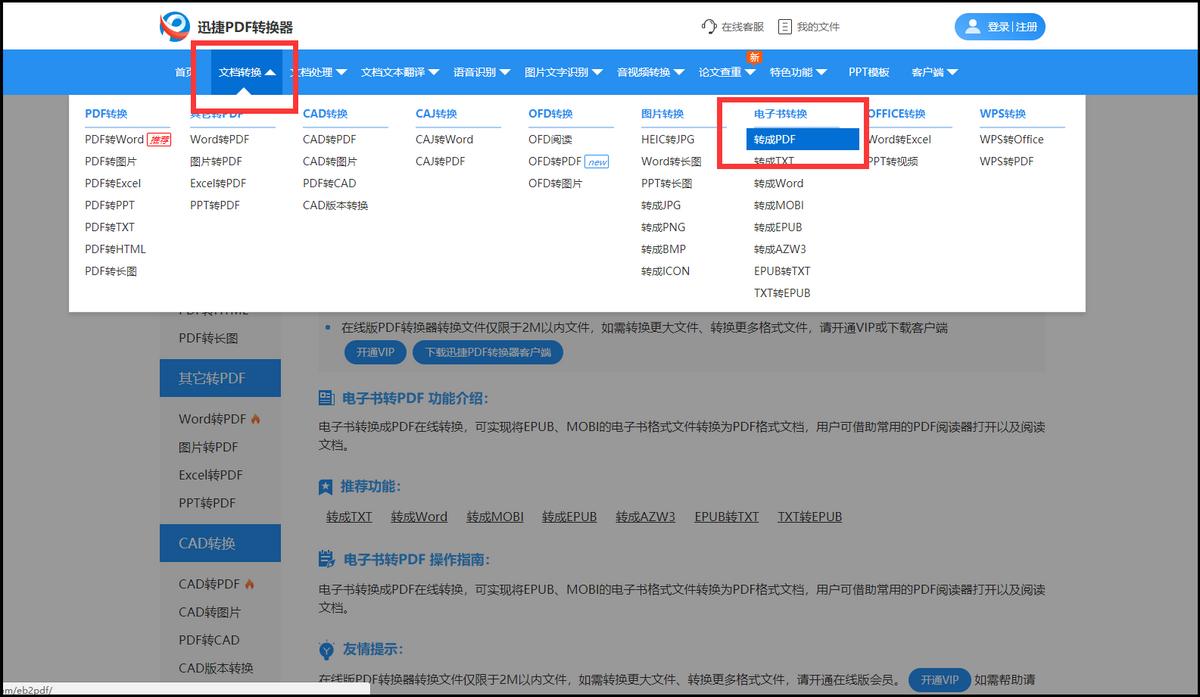Click the 开通VIP button

[375, 352]
